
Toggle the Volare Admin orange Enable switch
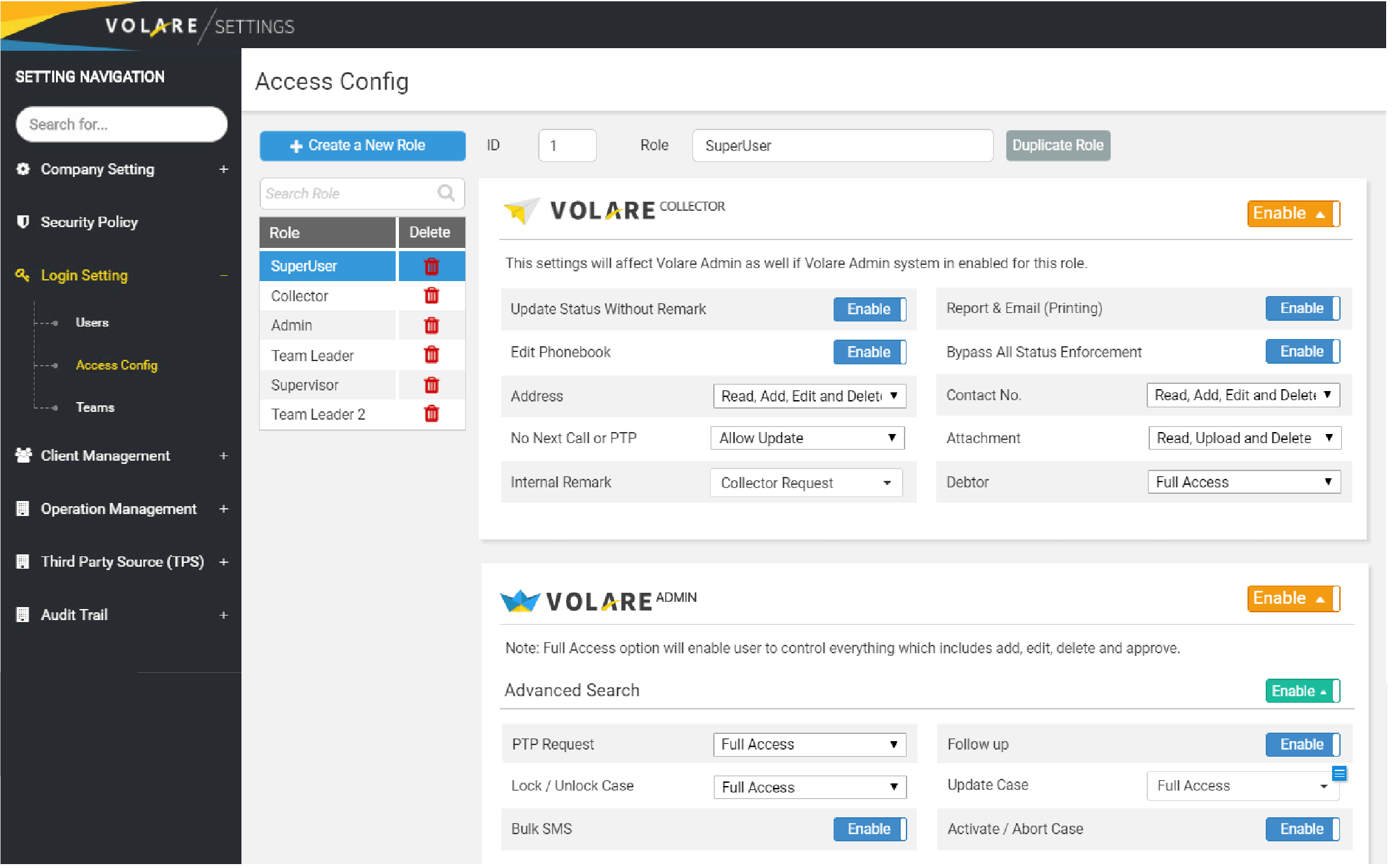(x=1295, y=599)
